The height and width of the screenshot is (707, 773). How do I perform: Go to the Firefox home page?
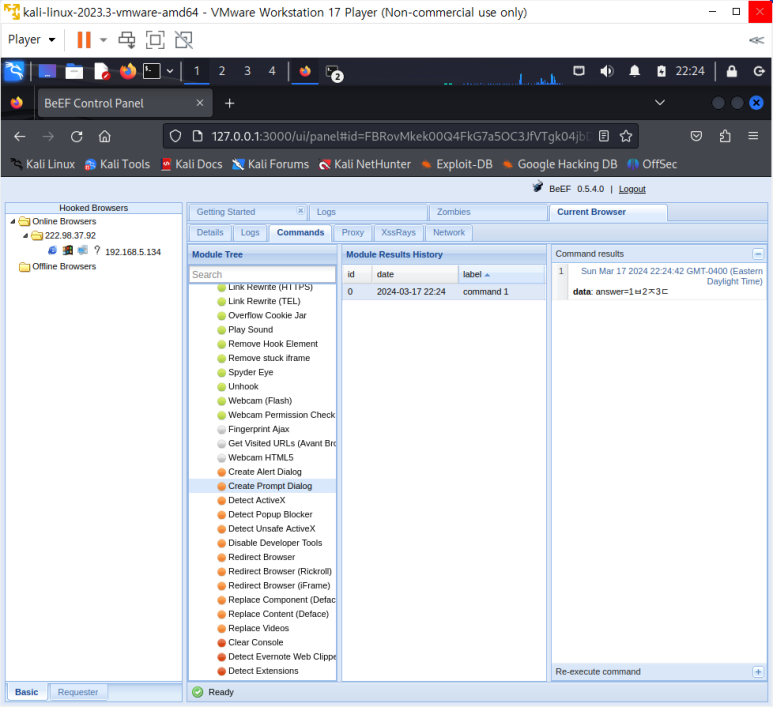pos(105,137)
